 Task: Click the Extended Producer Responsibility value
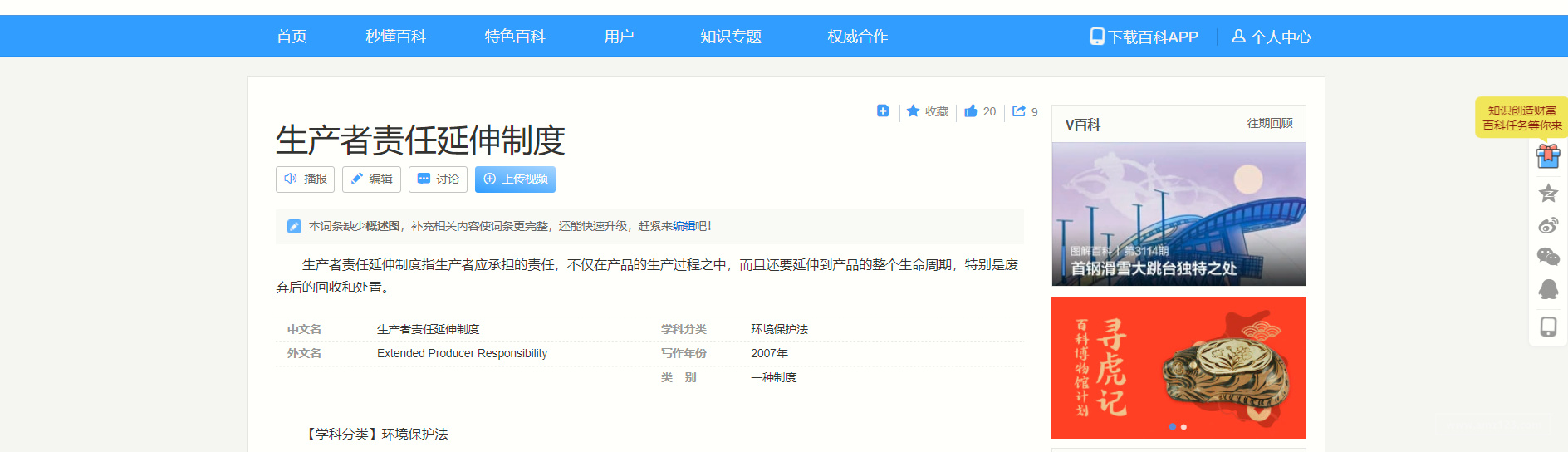pyautogui.click(x=462, y=353)
